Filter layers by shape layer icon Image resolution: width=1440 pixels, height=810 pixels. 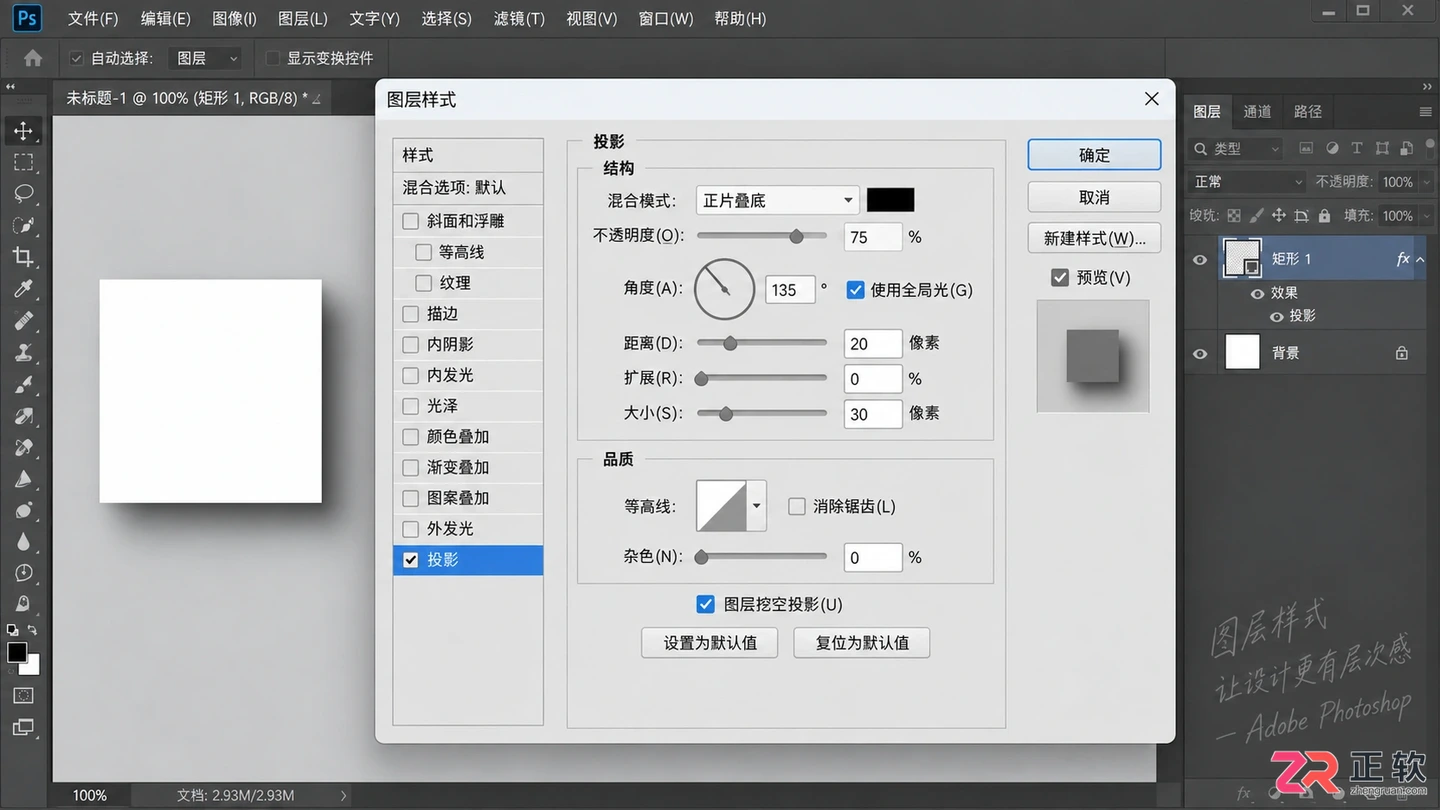(x=1382, y=149)
